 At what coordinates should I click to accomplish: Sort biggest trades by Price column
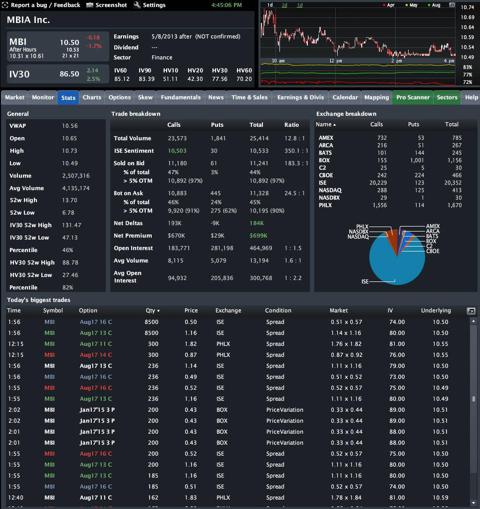pos(191,310)
